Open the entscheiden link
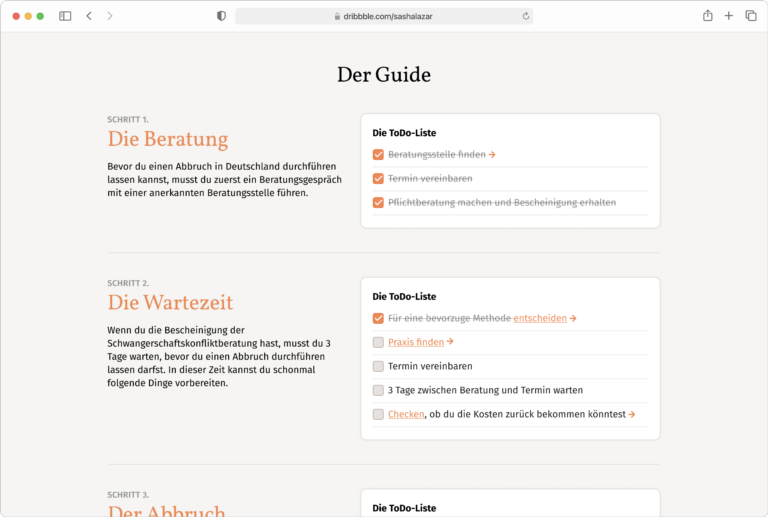768x517 pixels. click(540, 318)
